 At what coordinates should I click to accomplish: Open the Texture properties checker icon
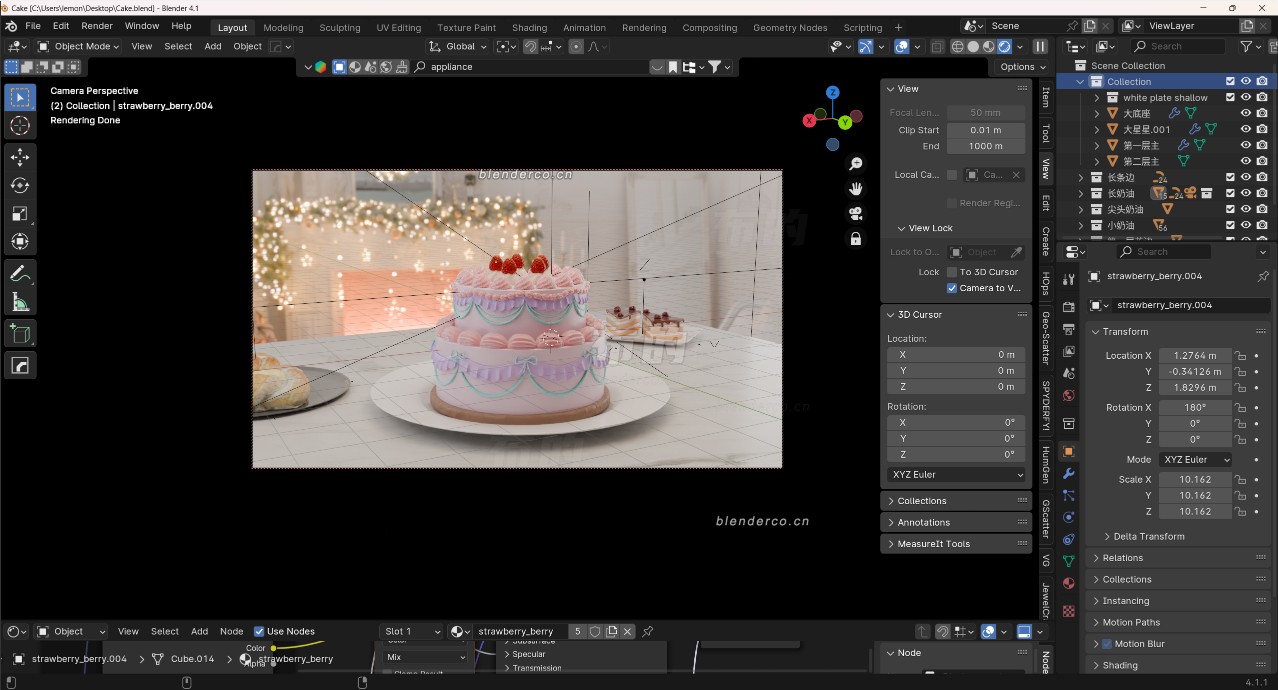coord(1069,610)
